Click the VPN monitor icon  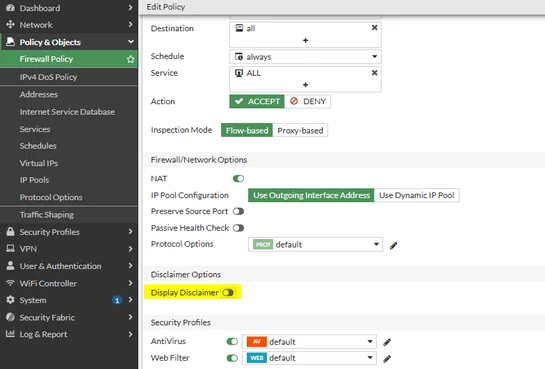click(x=10, y=248)
